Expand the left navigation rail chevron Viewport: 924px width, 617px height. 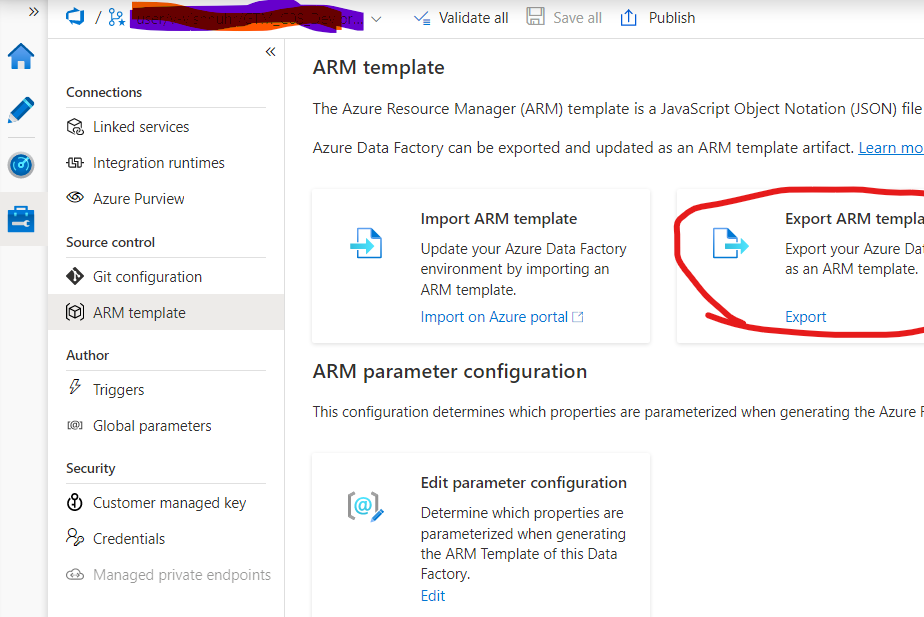(33, 11)
